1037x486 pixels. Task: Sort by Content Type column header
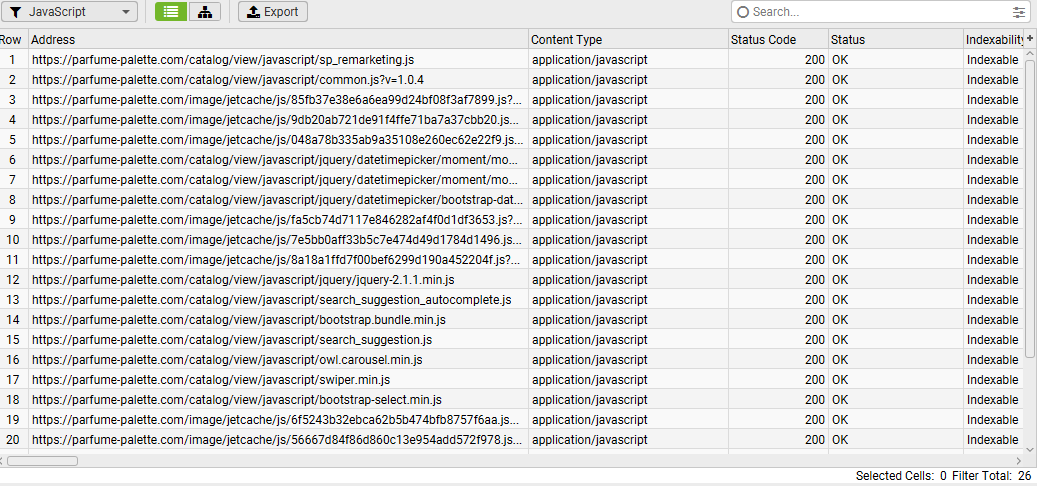click(x=628, y=40)
